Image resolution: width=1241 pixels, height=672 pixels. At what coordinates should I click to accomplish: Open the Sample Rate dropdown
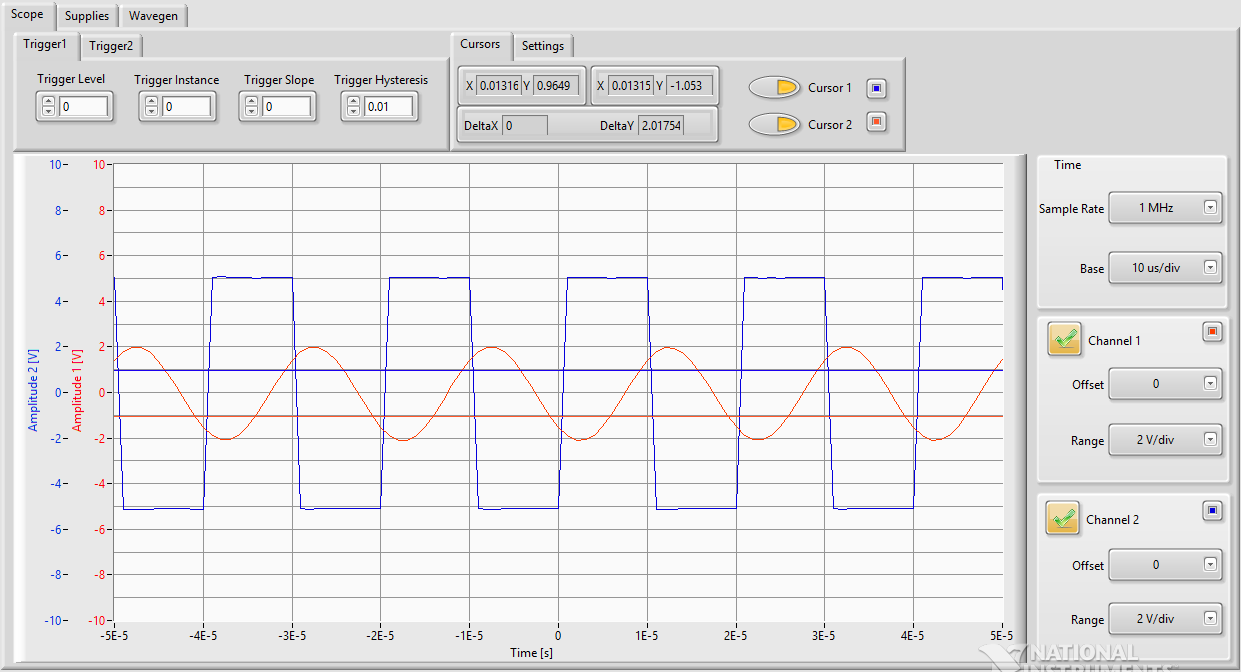point(1166,208)
